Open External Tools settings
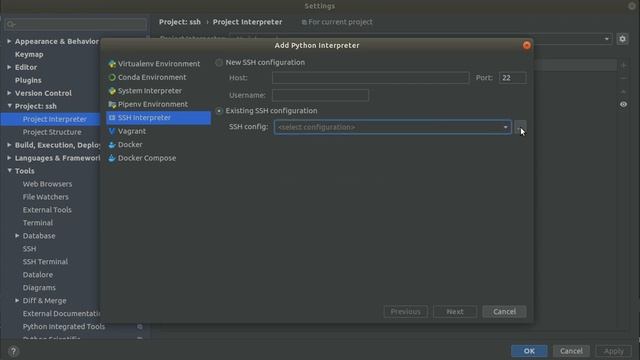640x360 pixels. pyautogui.click(x=47, y=210)
